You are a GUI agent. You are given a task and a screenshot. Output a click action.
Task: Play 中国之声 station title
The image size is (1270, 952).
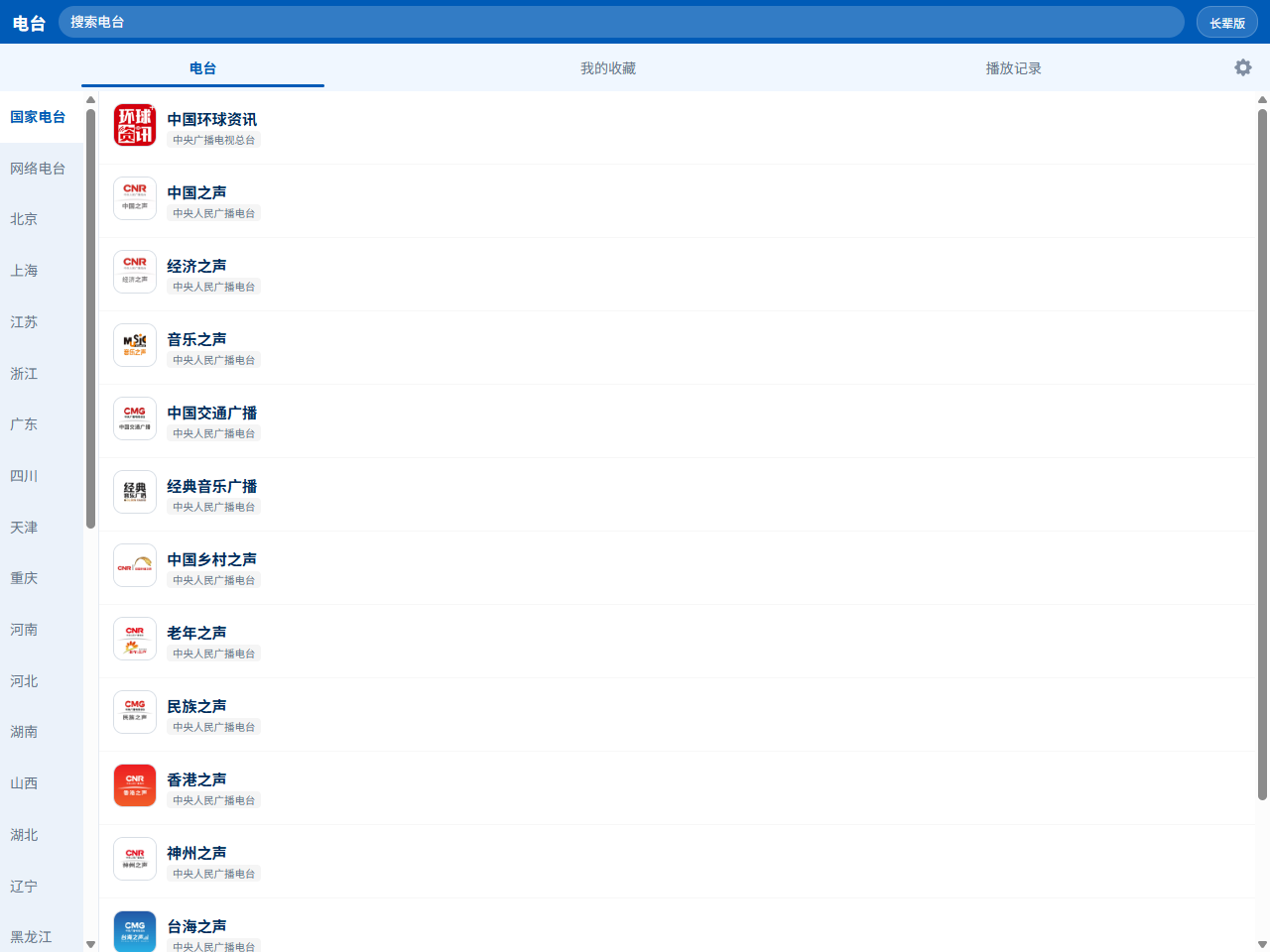click(x=196, y=192)
